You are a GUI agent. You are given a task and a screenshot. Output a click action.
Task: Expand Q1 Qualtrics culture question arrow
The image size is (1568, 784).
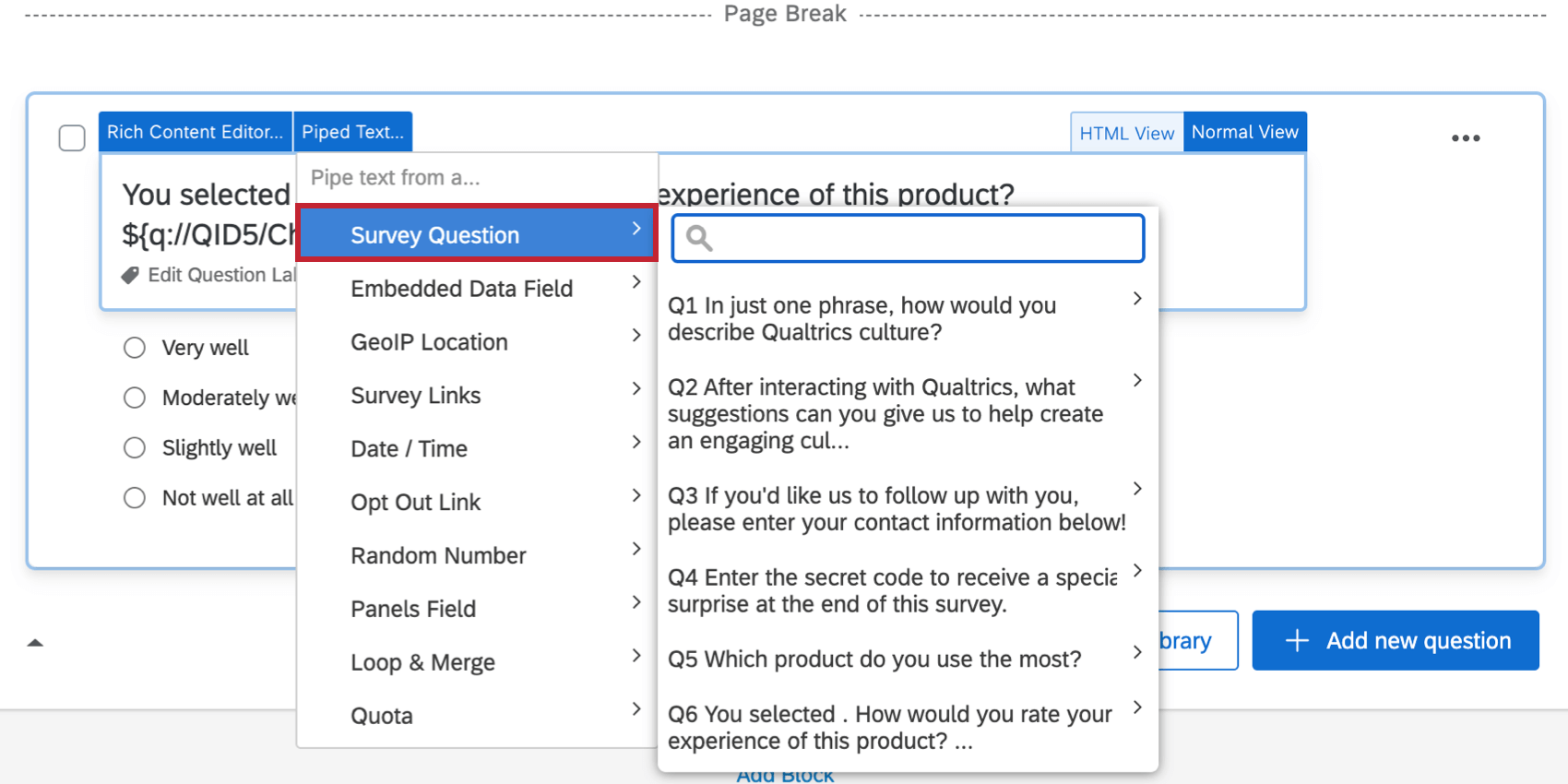click(x=1137, y=299)
